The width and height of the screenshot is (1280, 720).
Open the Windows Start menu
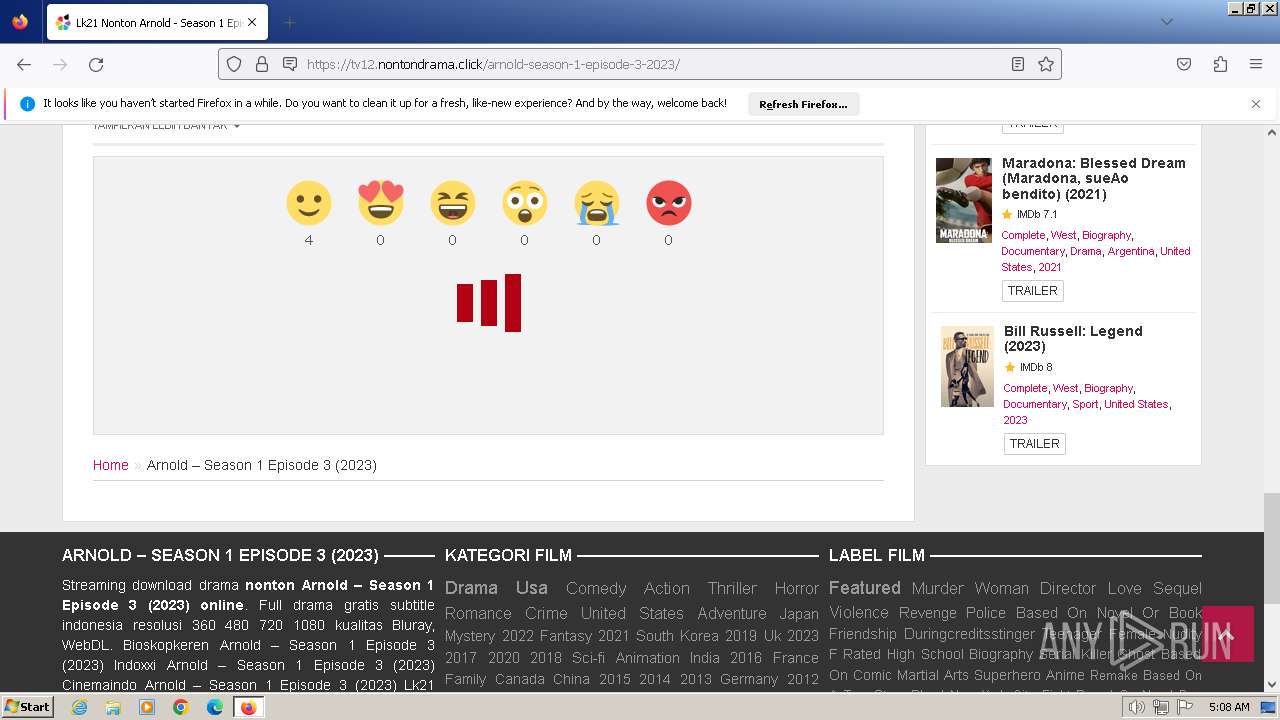(x=28, y=707)
